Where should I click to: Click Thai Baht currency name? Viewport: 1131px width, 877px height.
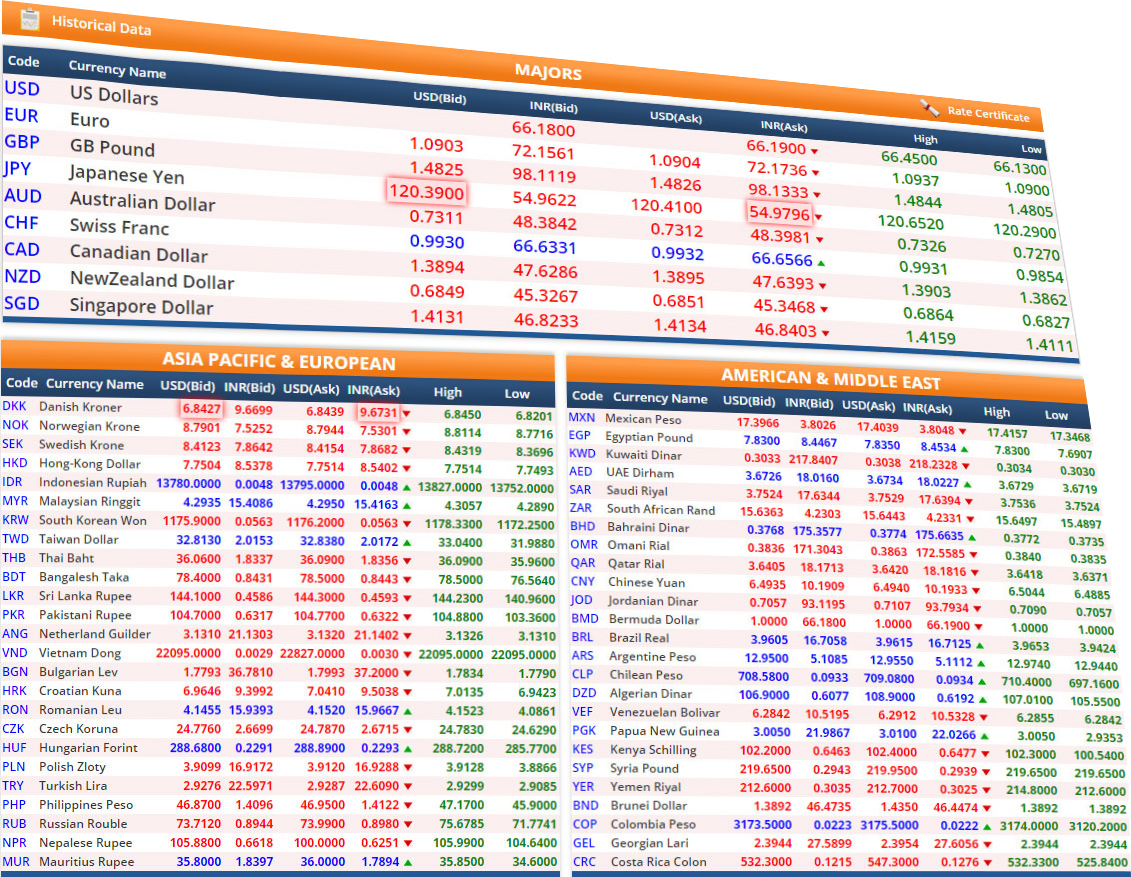point(66,558)
